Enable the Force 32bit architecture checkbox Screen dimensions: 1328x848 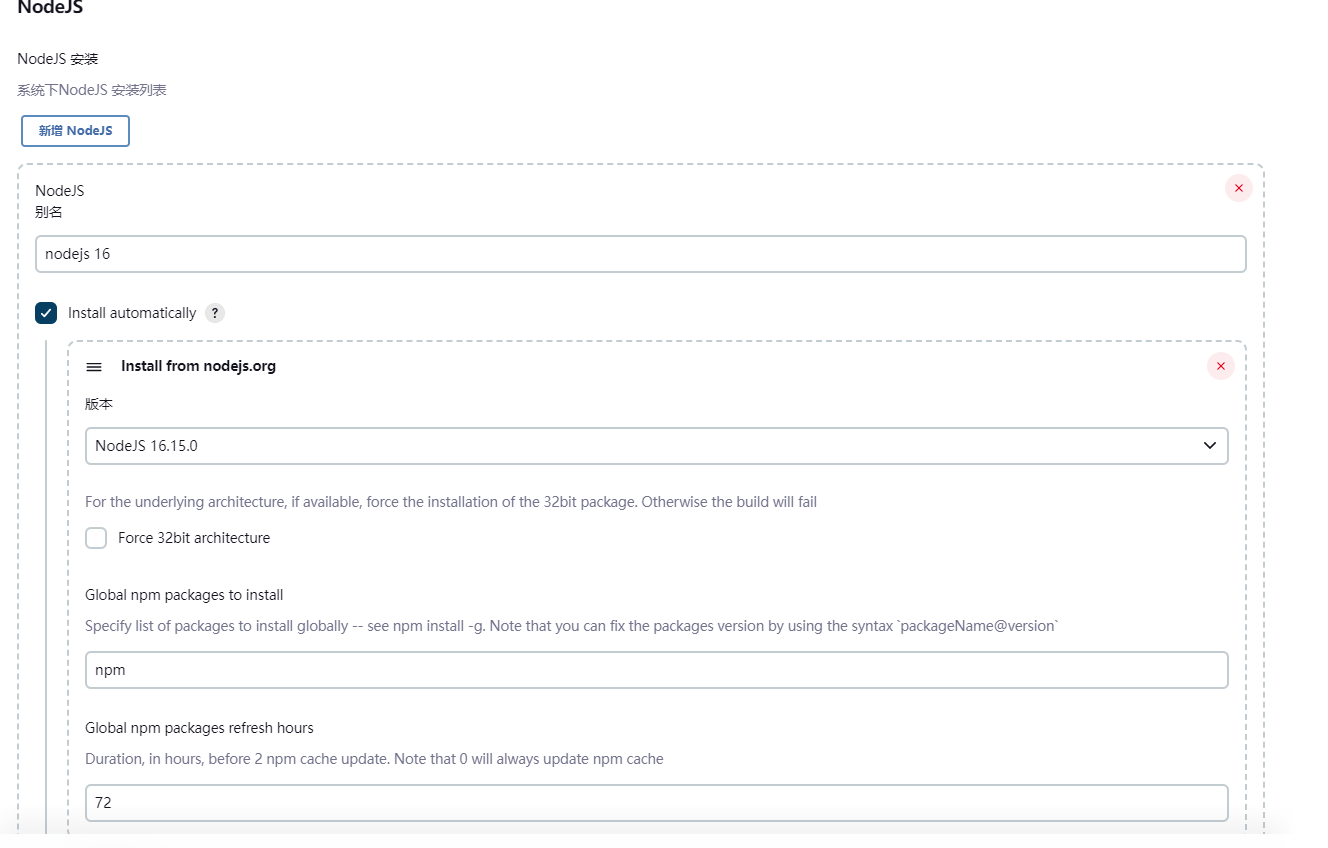96,538
